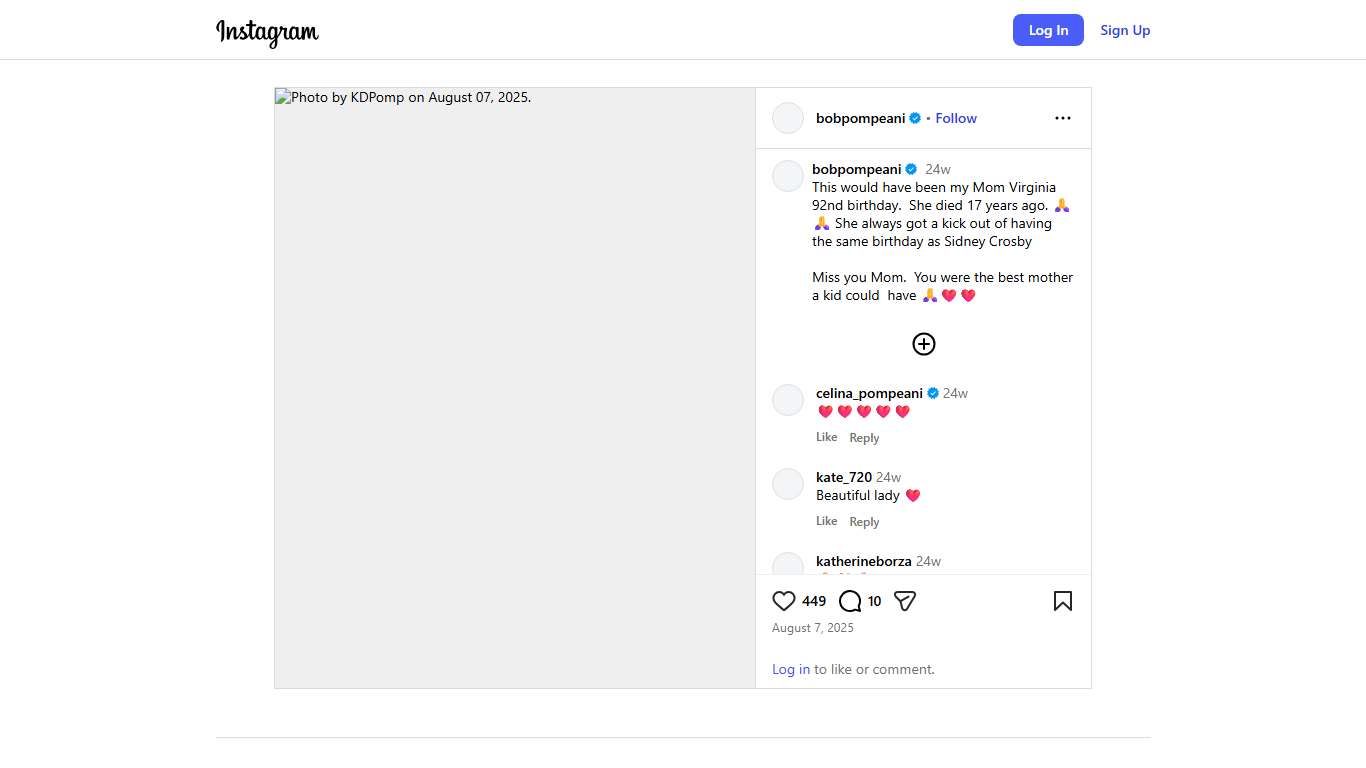Open celina_pompeani's profile avatar
The image size is (1366, 768).
(788, 400)
